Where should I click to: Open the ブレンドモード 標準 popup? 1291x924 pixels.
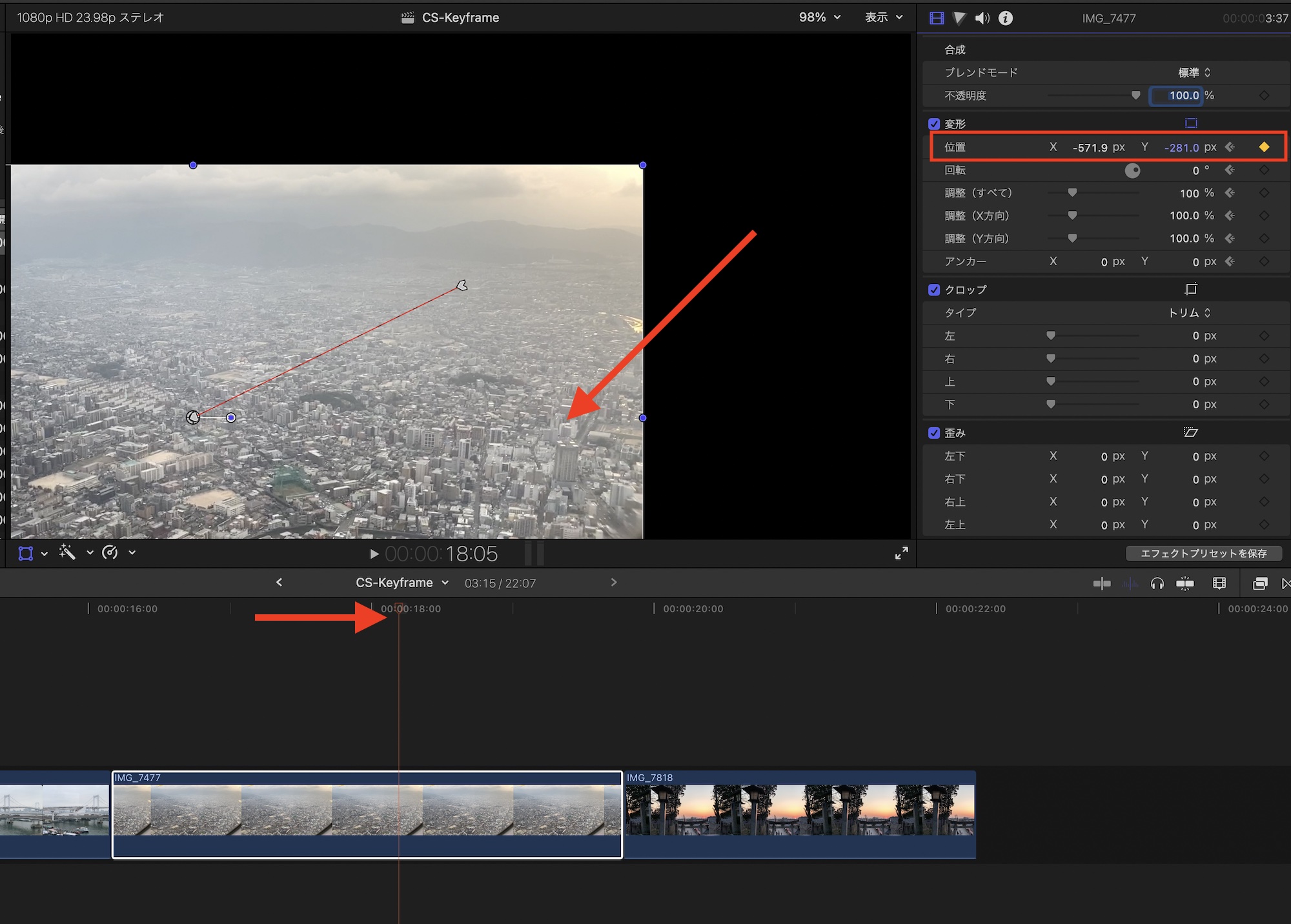tap(1194, 72)
